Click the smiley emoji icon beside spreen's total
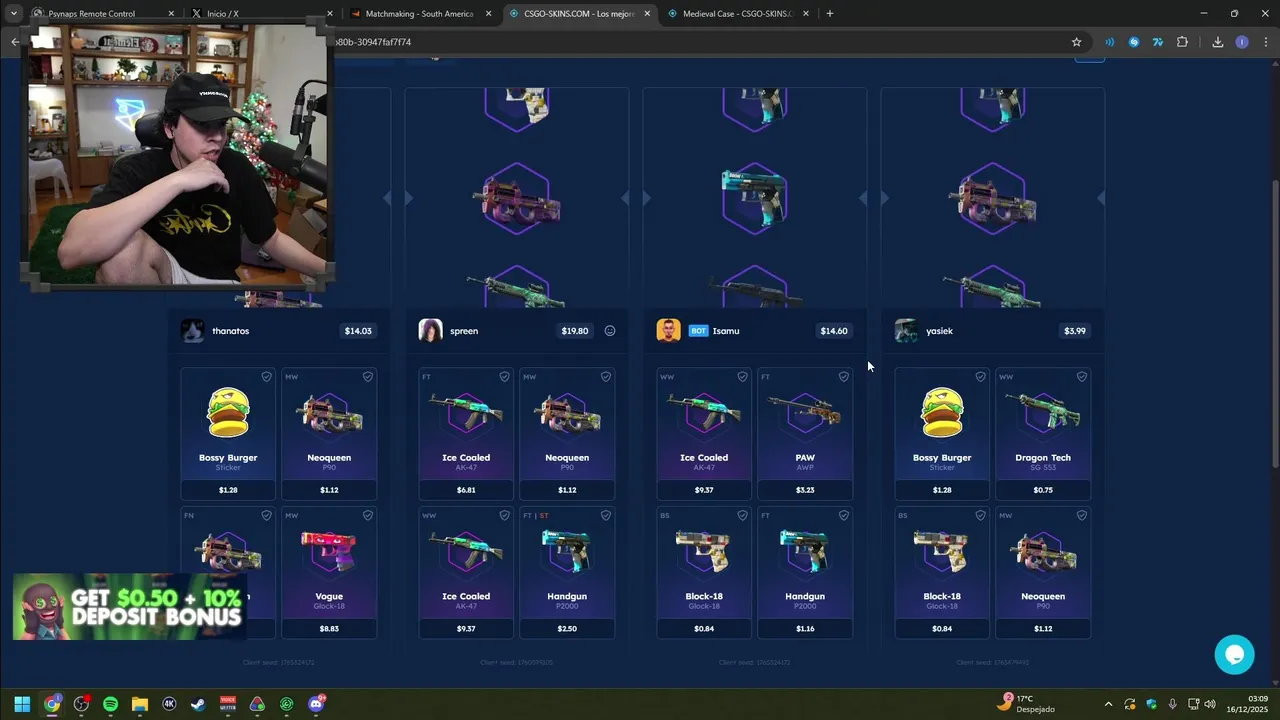This screenshot has height=720, width=1280. point(610,331)
